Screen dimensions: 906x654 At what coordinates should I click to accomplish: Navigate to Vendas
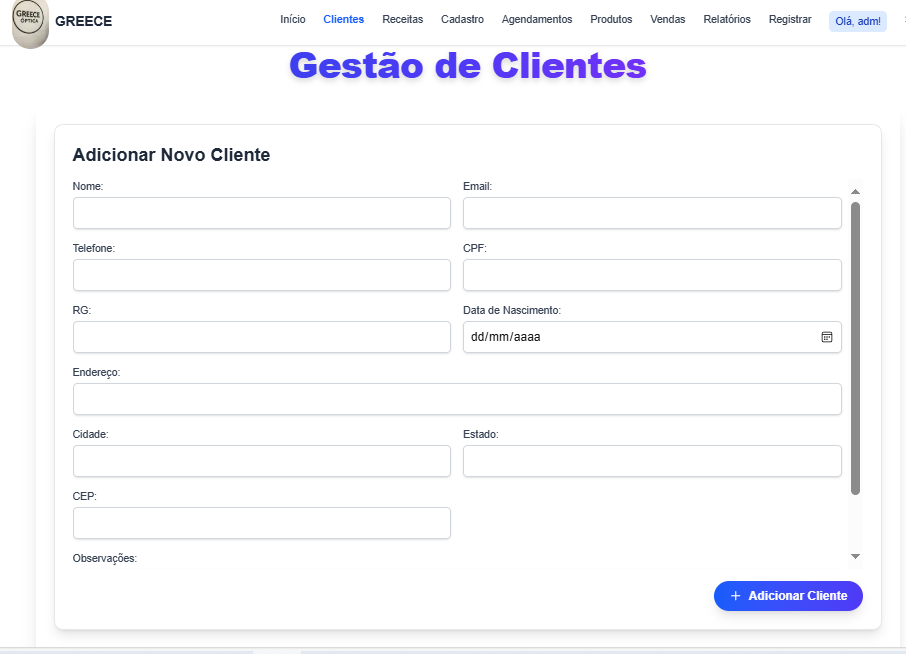pyautogui.click(x=667, y=18)
